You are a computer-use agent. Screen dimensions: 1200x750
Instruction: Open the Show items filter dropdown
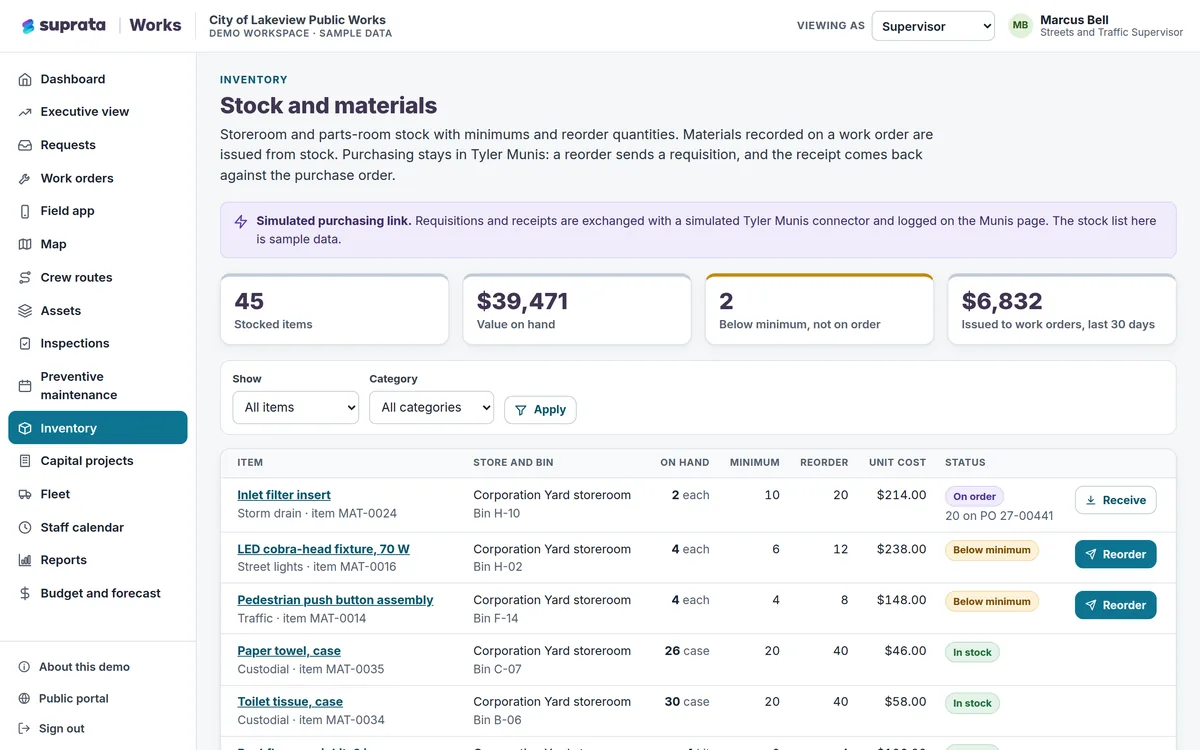tap(296, 407)
